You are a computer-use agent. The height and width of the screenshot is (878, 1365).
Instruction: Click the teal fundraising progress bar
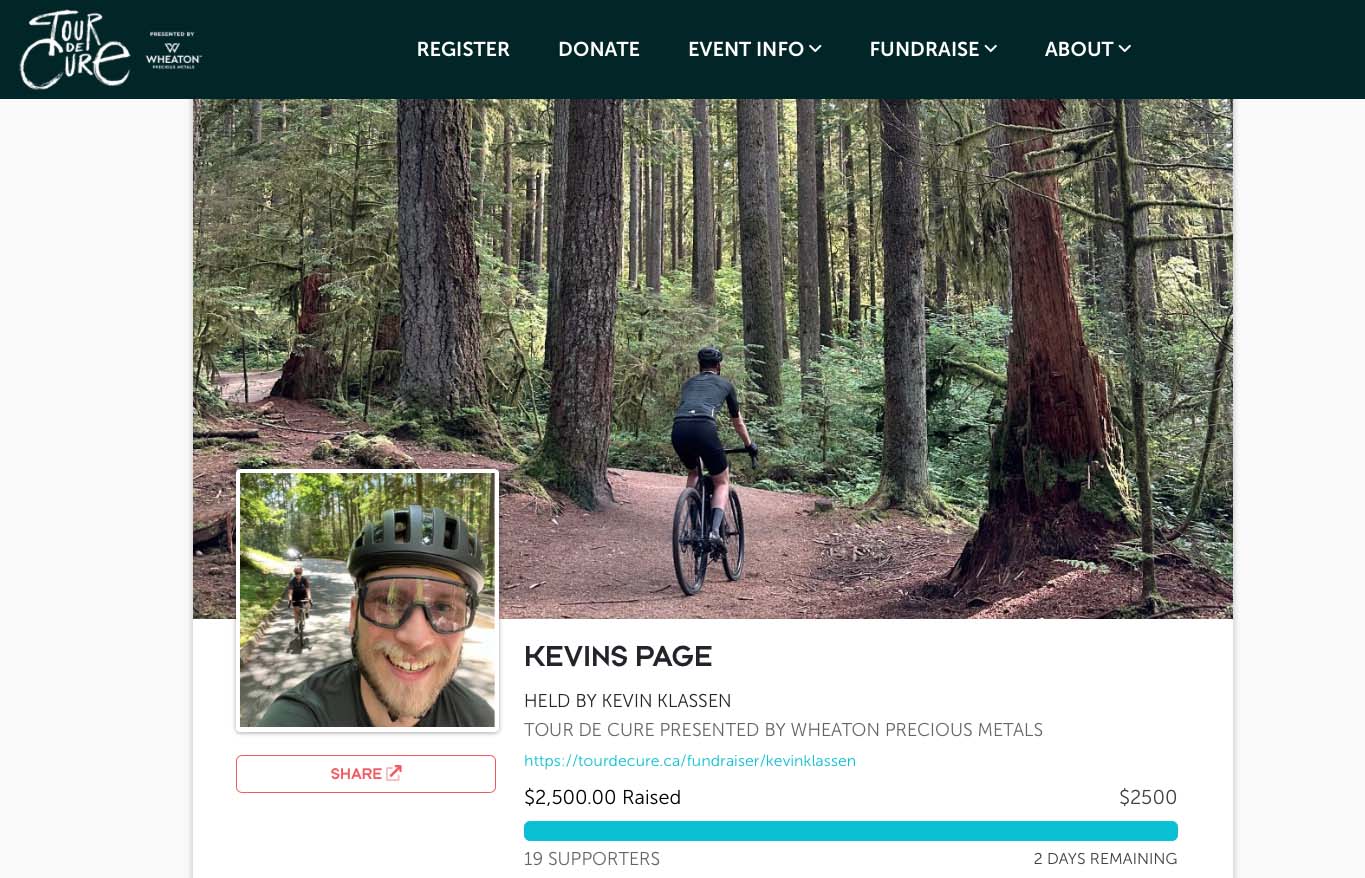pos(850,831)
